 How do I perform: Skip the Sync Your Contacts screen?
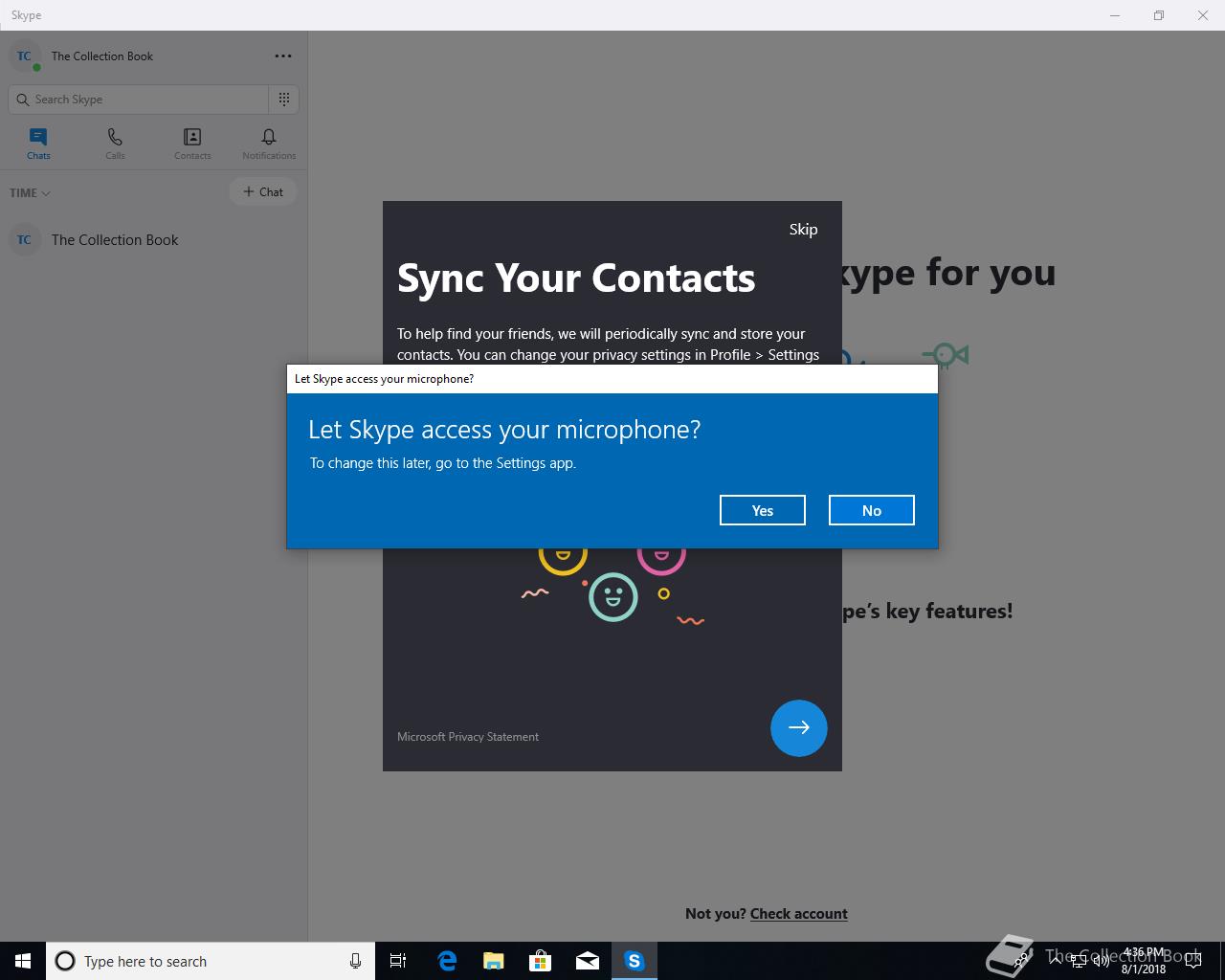pos(803,229)
